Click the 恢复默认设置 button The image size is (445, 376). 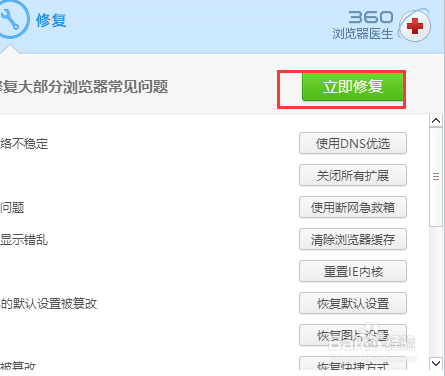tap(353, 303)
